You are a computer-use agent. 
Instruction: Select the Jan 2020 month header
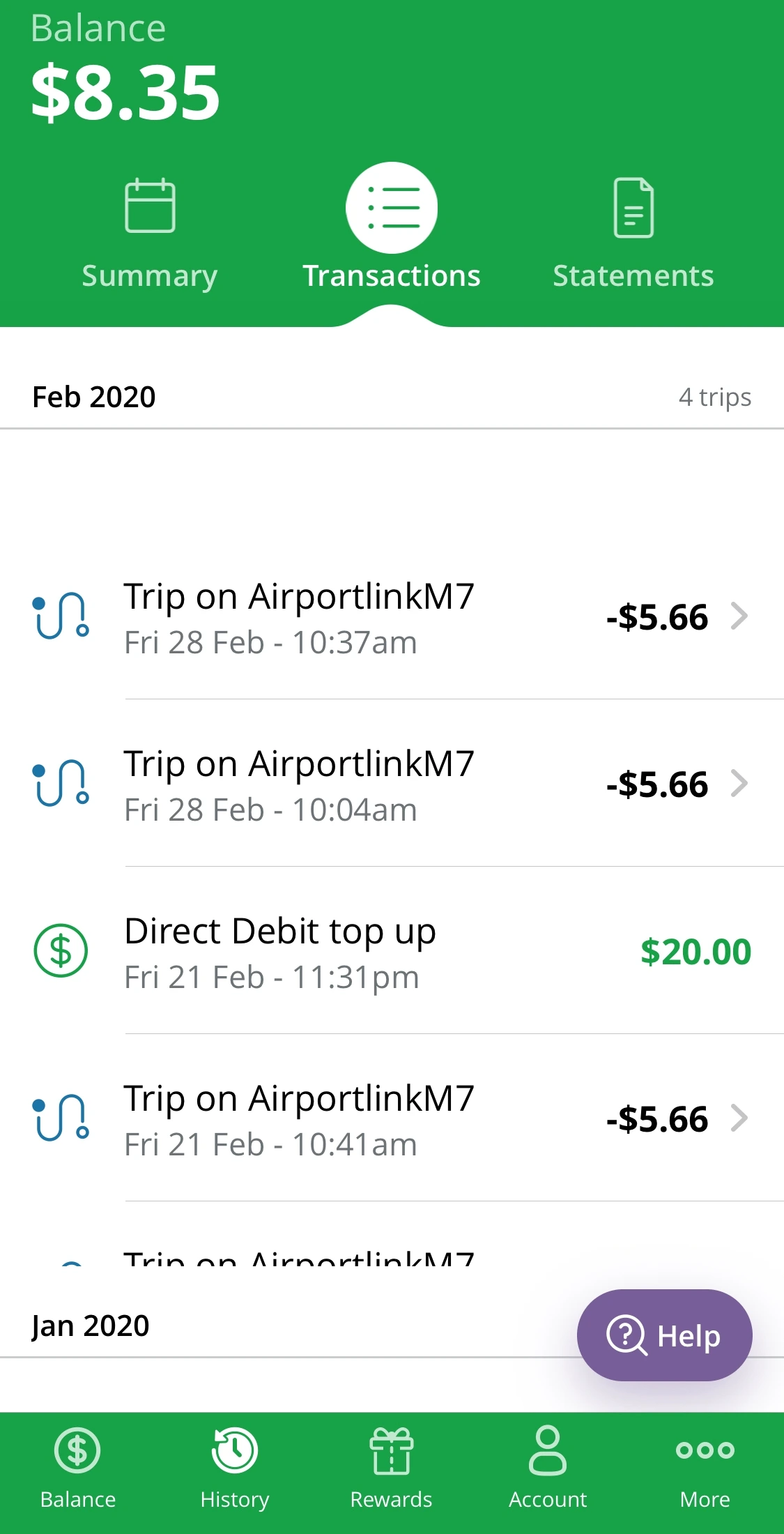(91, 1326)
